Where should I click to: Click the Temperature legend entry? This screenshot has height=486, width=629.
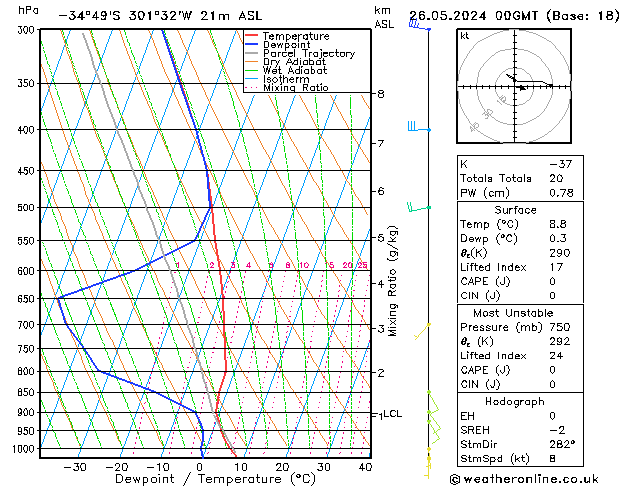tap(296, 36)
